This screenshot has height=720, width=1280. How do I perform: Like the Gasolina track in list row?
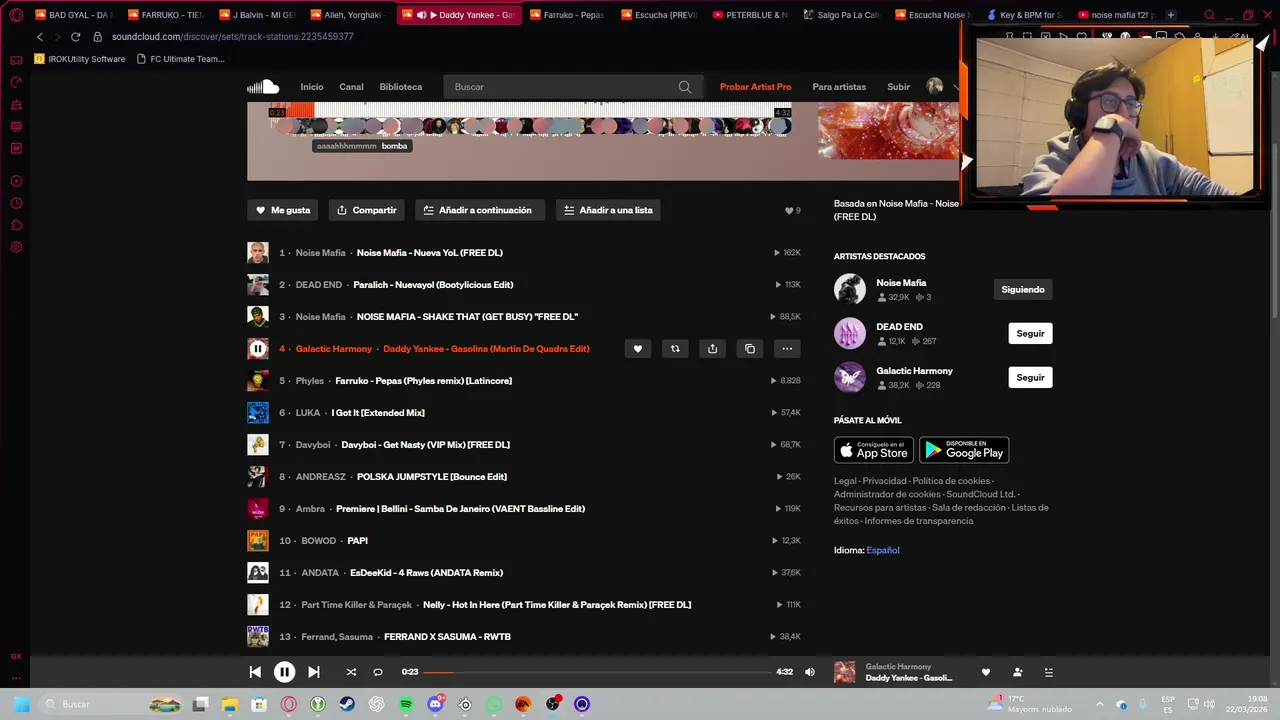tap(638, 349)
